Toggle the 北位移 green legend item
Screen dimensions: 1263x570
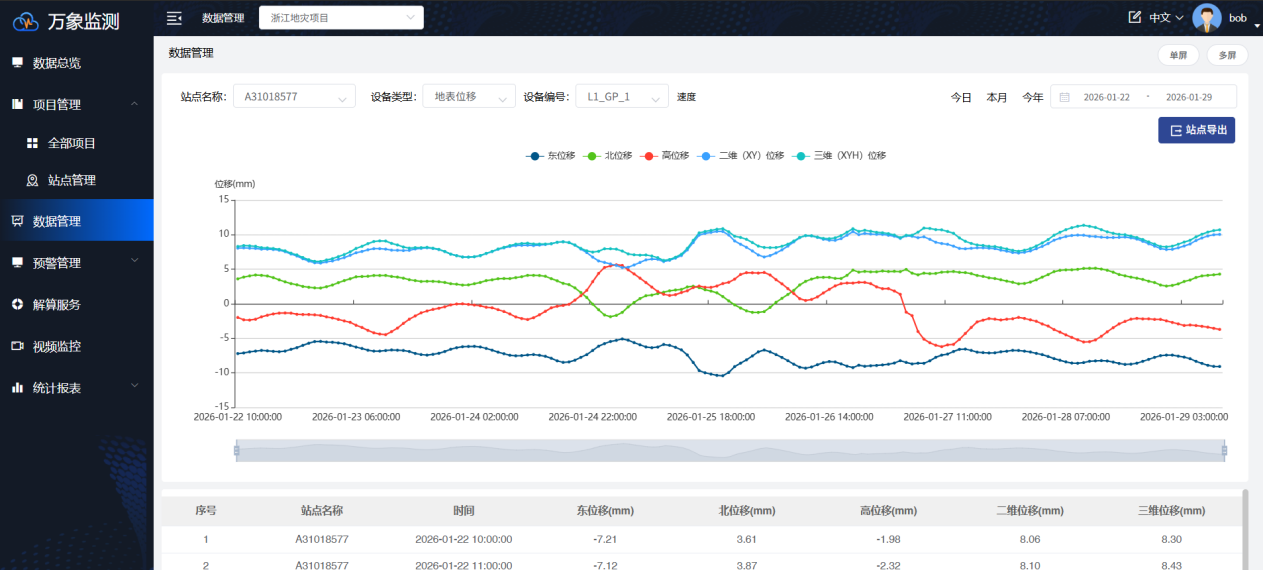point(608,156)
